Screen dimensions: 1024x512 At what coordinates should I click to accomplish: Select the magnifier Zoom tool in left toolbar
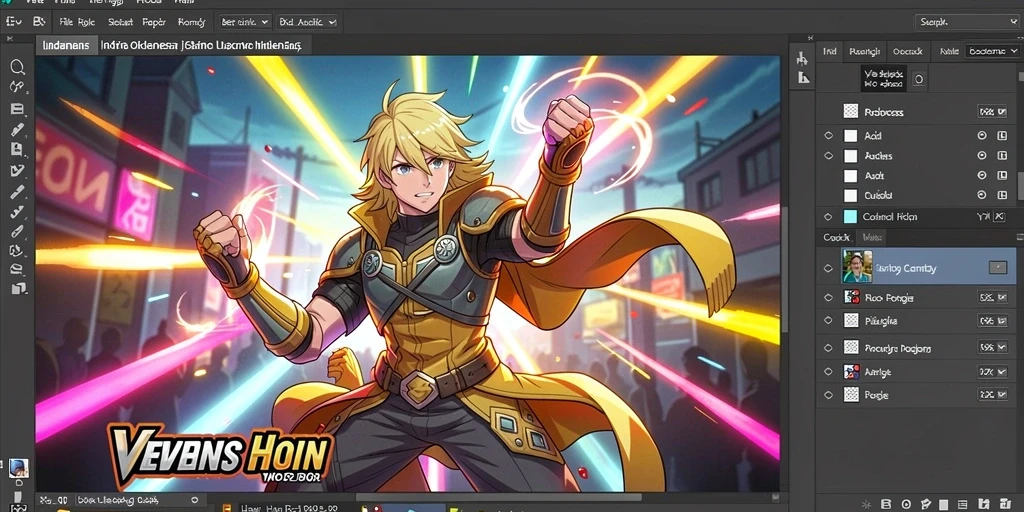point(18,67)
